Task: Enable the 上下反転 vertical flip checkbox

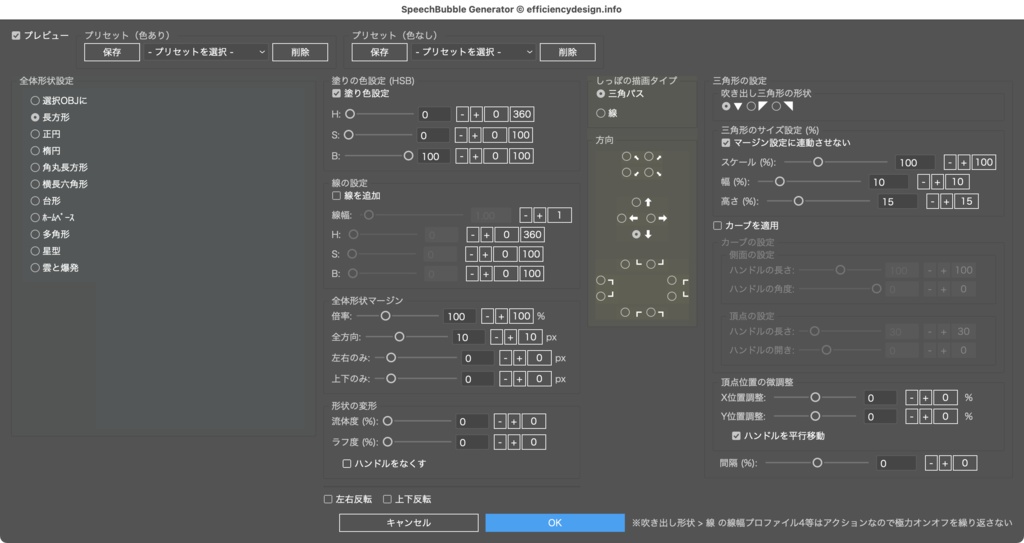Action: coord(387,499)
